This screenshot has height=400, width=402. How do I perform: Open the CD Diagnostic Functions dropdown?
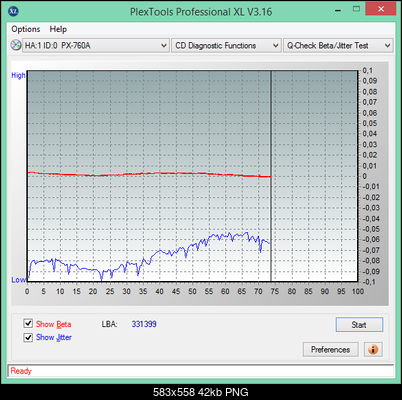tap(226, 45)
